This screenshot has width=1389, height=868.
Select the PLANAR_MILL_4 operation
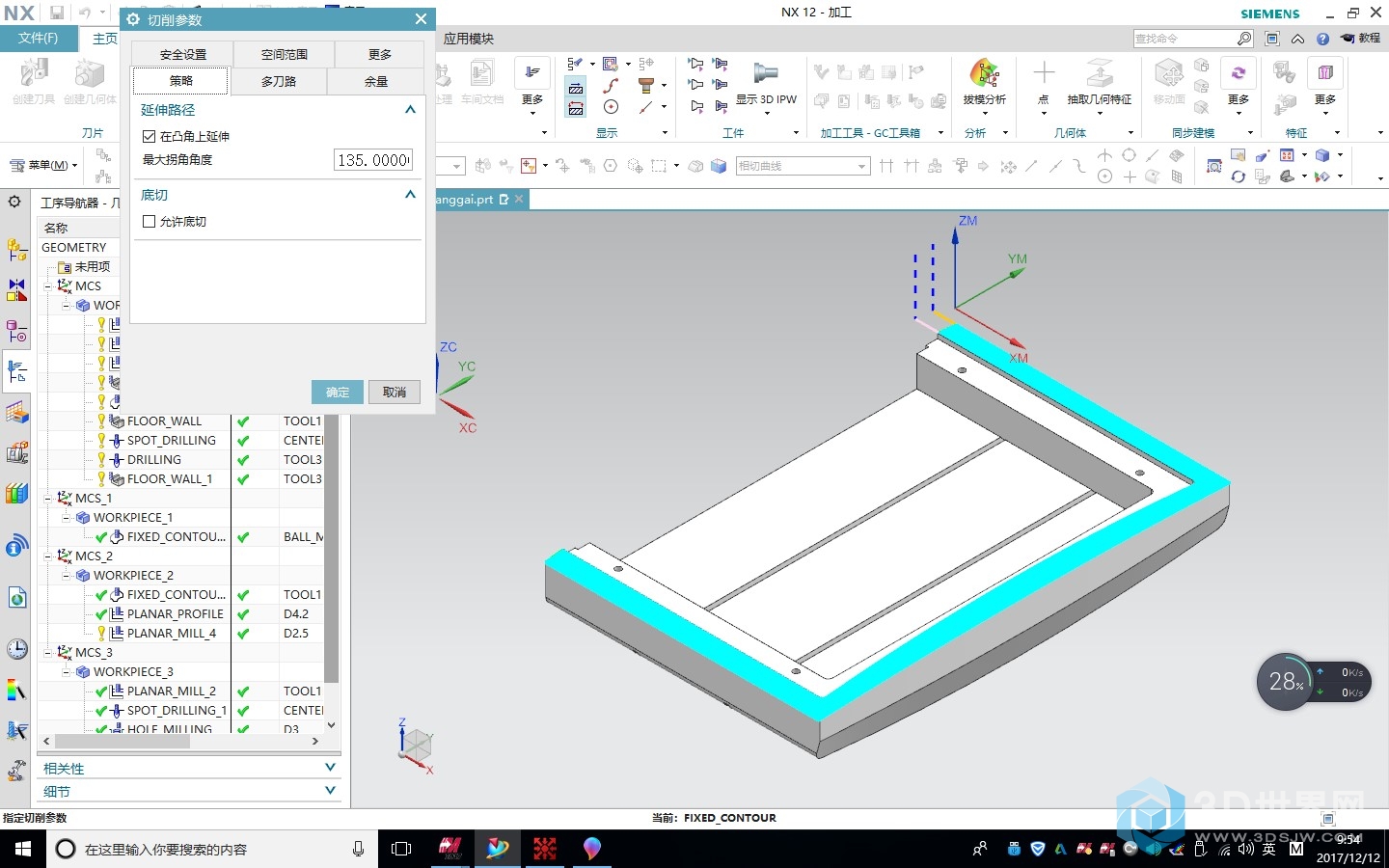(x=171, y=633)
